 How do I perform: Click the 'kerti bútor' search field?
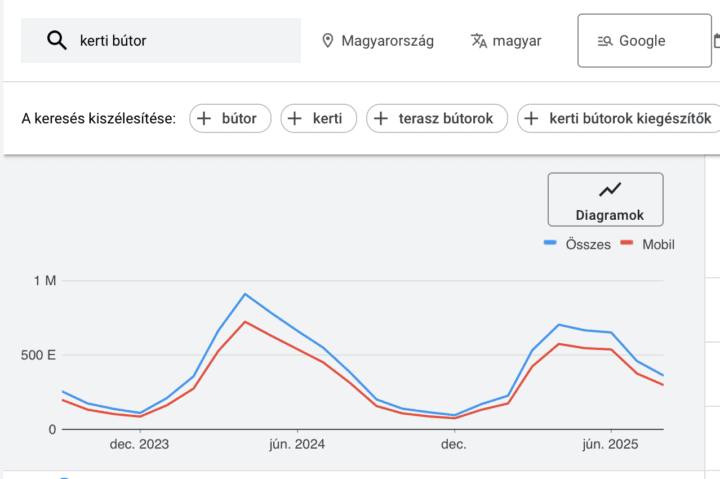click(180, 41)
